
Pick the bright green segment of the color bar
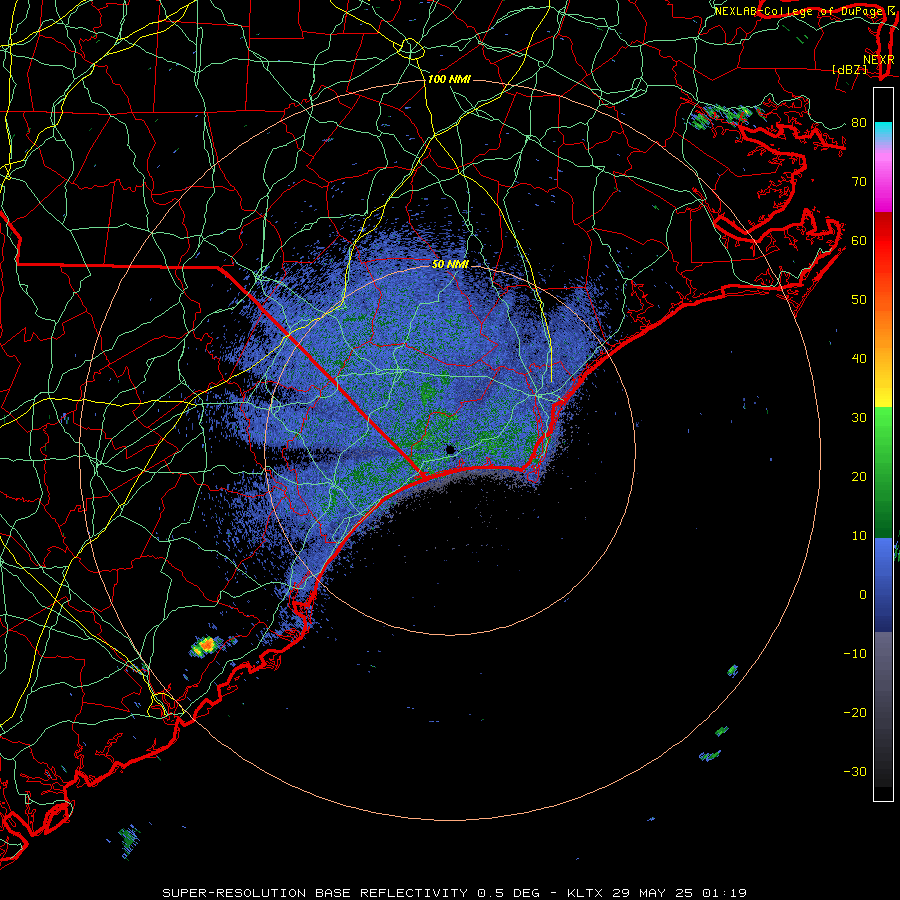pos(883,430)
